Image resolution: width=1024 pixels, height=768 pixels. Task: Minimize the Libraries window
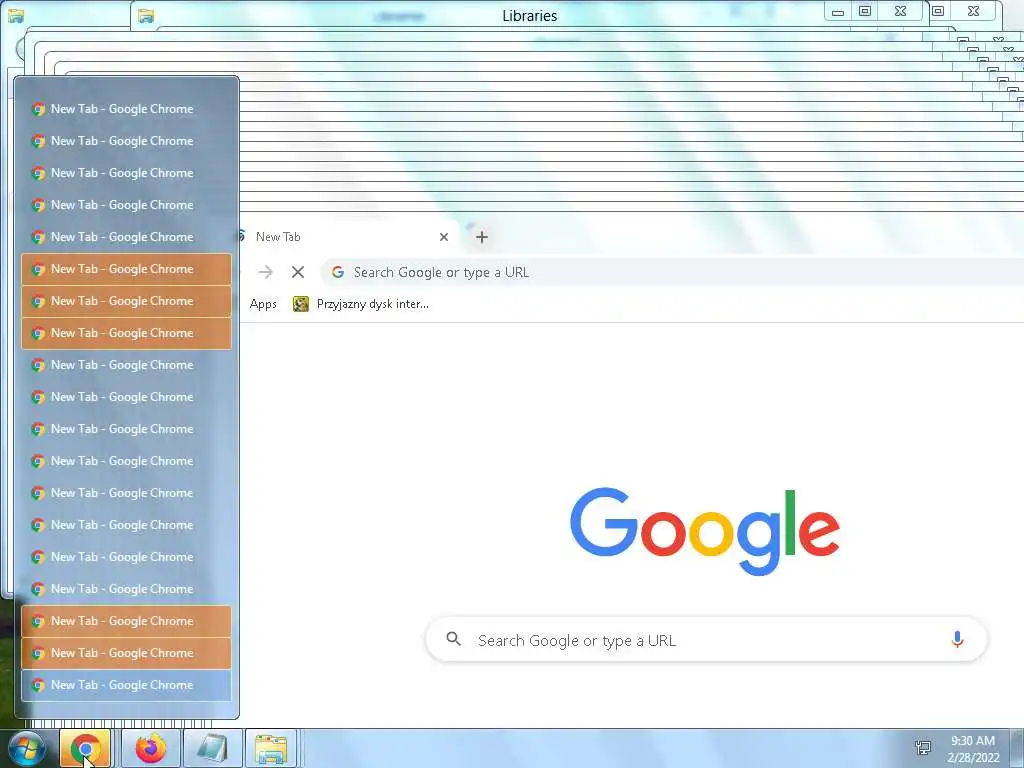(838, 12)
